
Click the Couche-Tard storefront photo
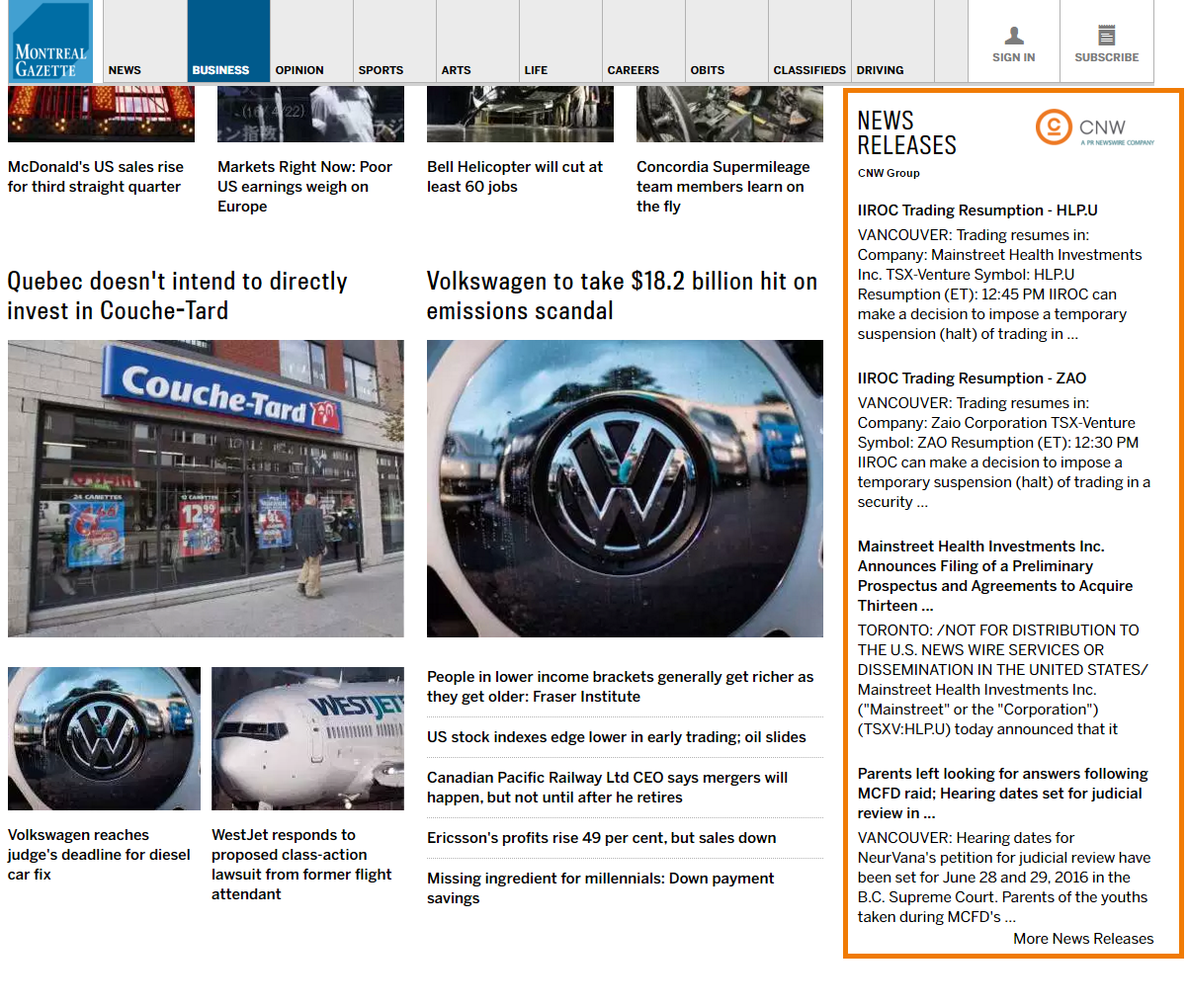pos(206,488)
